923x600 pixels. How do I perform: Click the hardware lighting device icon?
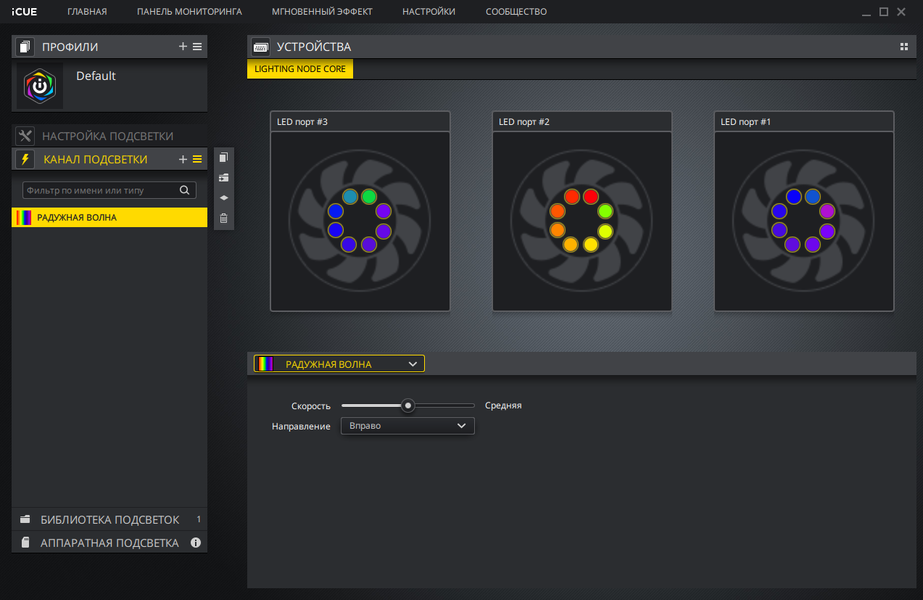[25, 542]
